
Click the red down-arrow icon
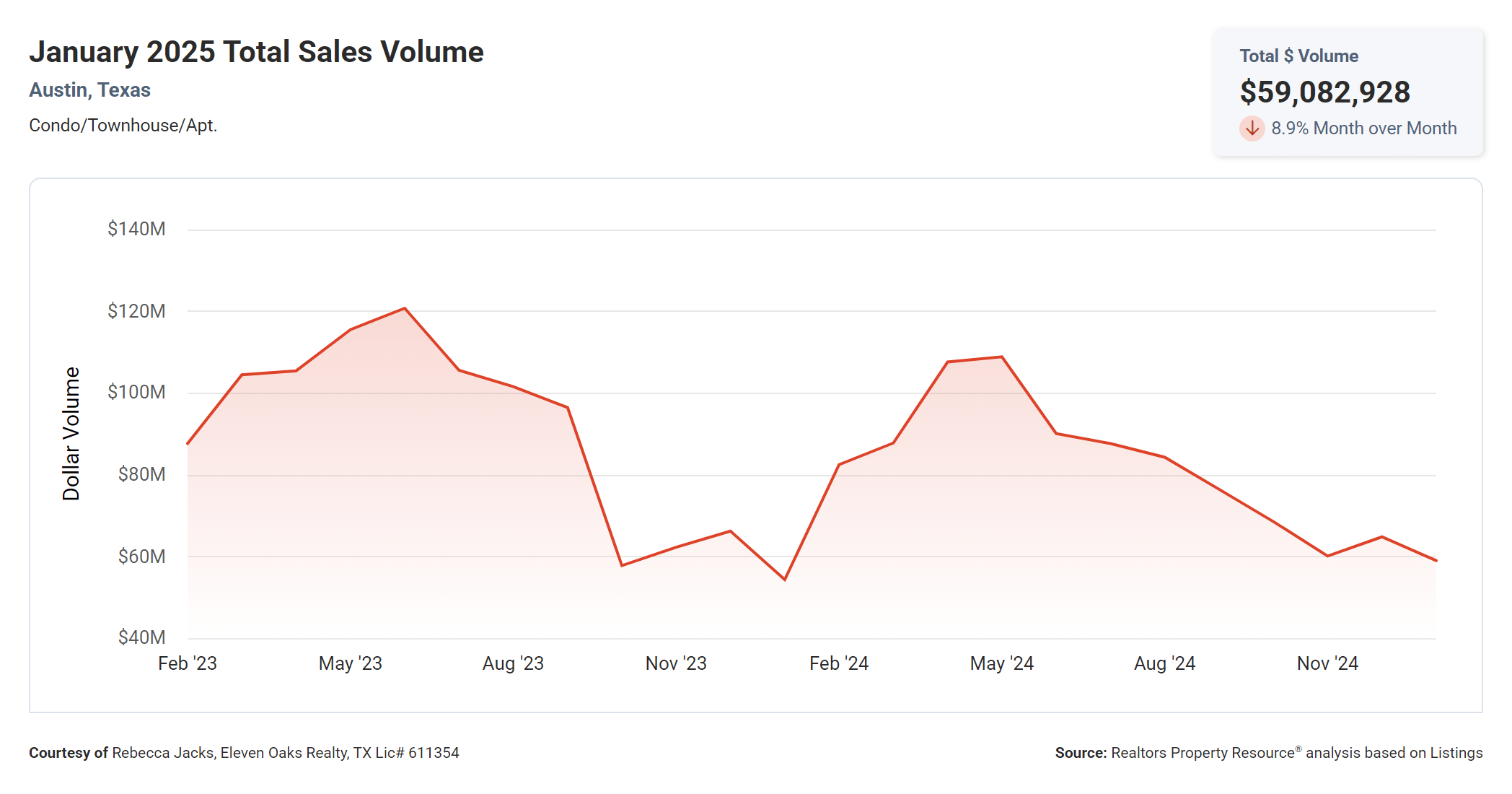click(1252, 128)
